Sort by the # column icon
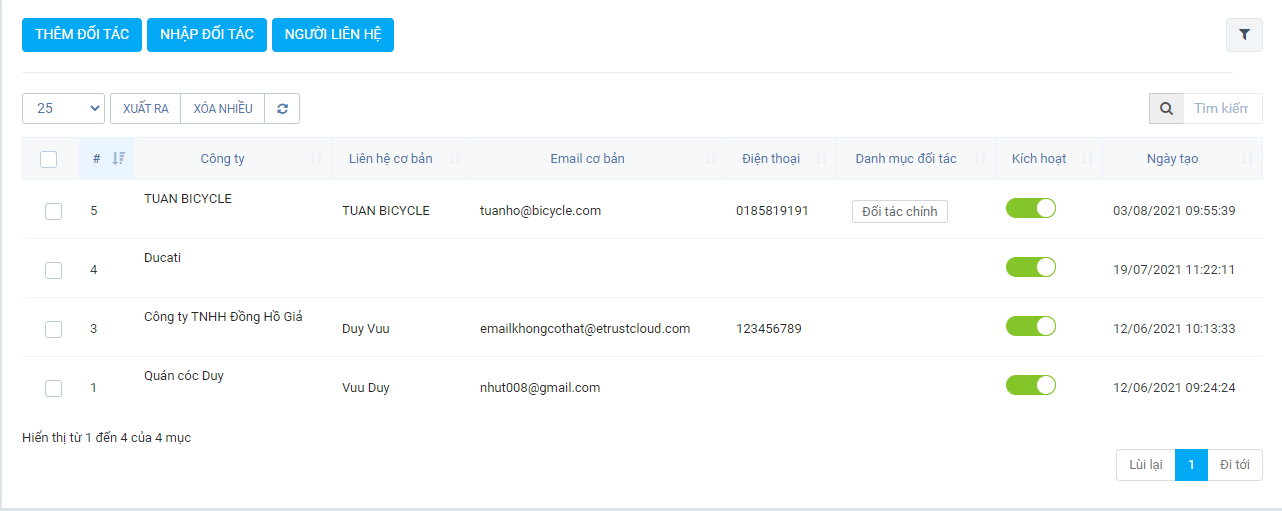1282x511 pixels. click(x=118, y=159)
